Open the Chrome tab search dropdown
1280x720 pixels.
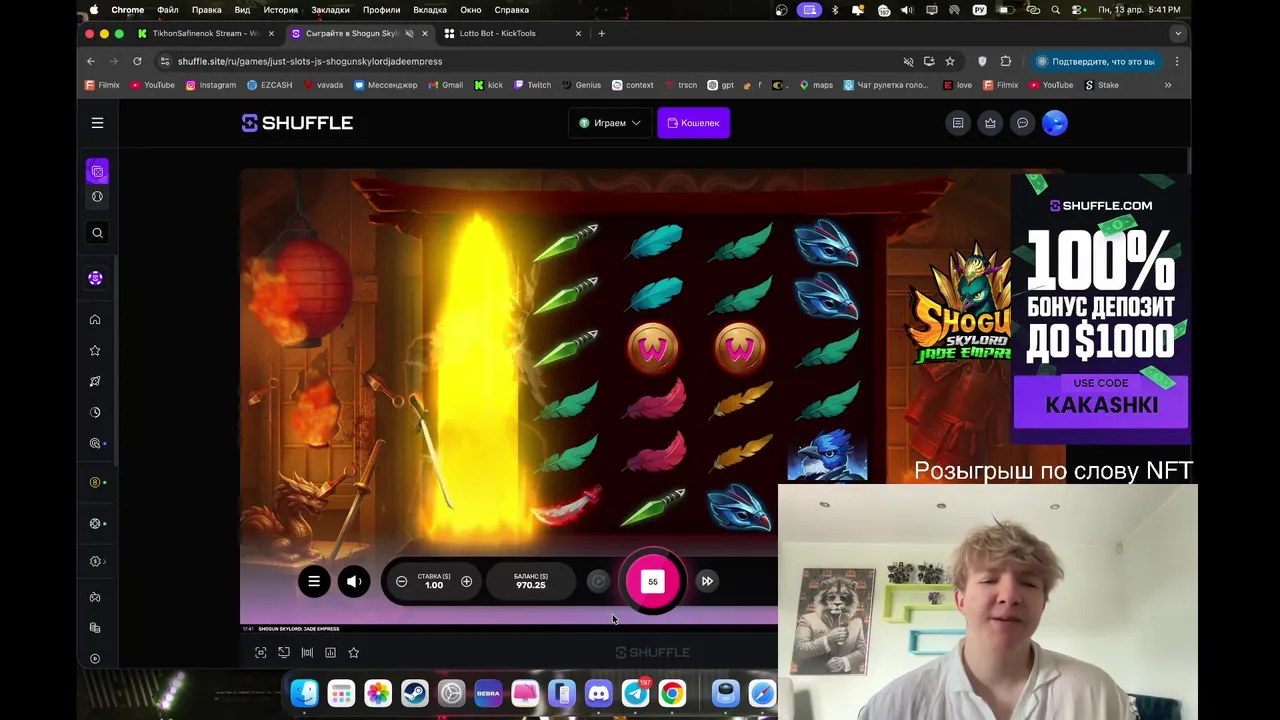click(x=1177, y=33)
